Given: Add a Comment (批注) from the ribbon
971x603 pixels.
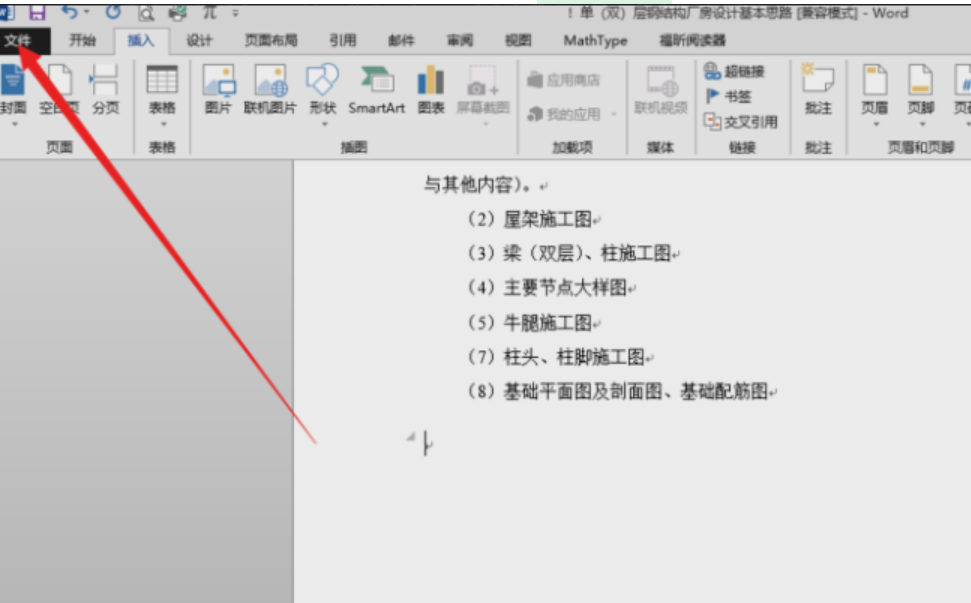Looking at the screenshot, I should pyautogui.click(x=818, y=89).
